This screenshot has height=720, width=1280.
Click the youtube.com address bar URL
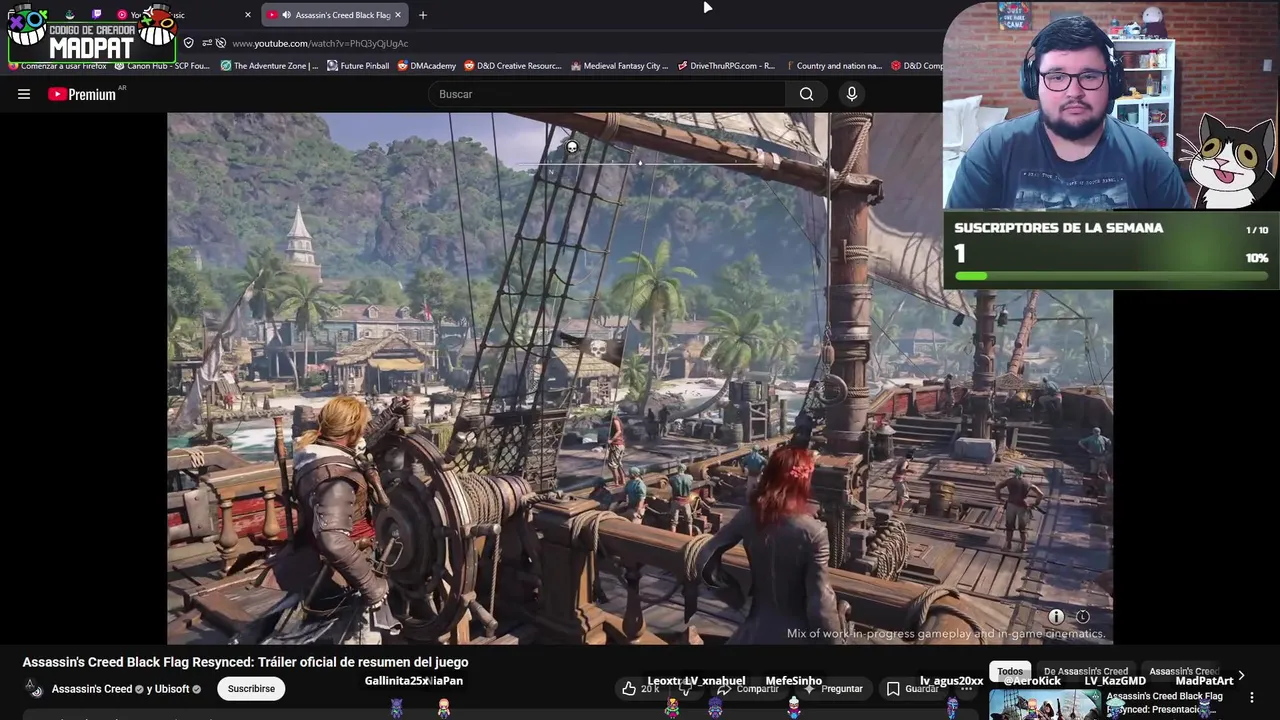pos(320,44)
